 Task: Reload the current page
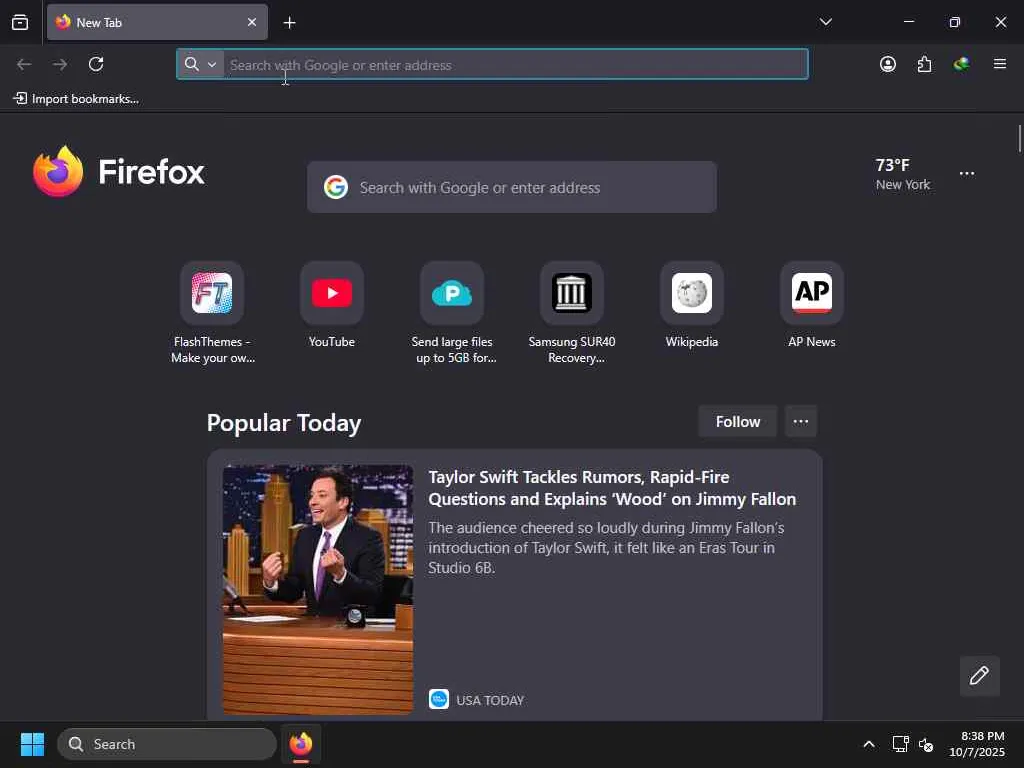pyautogui.click(x=96, y=64)
